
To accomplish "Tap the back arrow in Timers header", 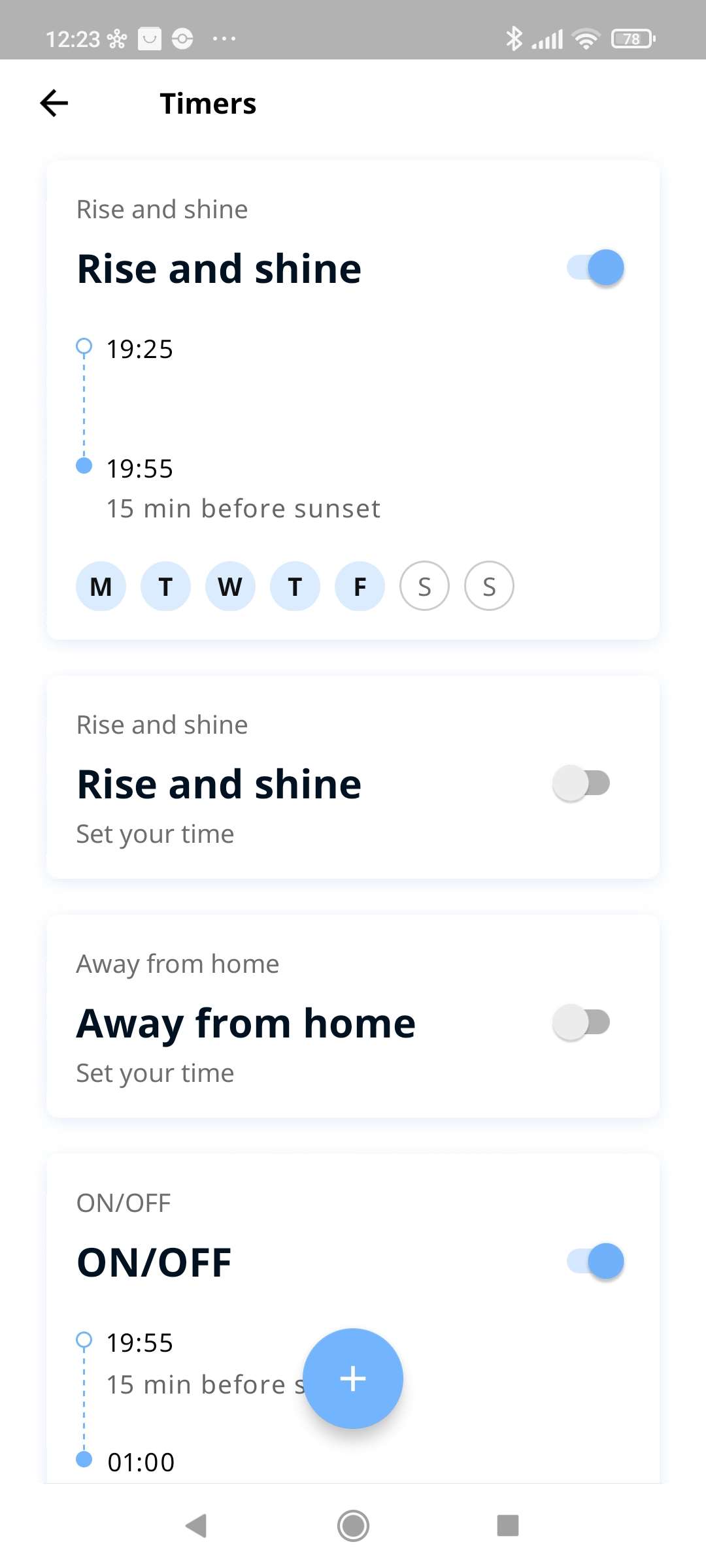I will [x=54, y=103].
